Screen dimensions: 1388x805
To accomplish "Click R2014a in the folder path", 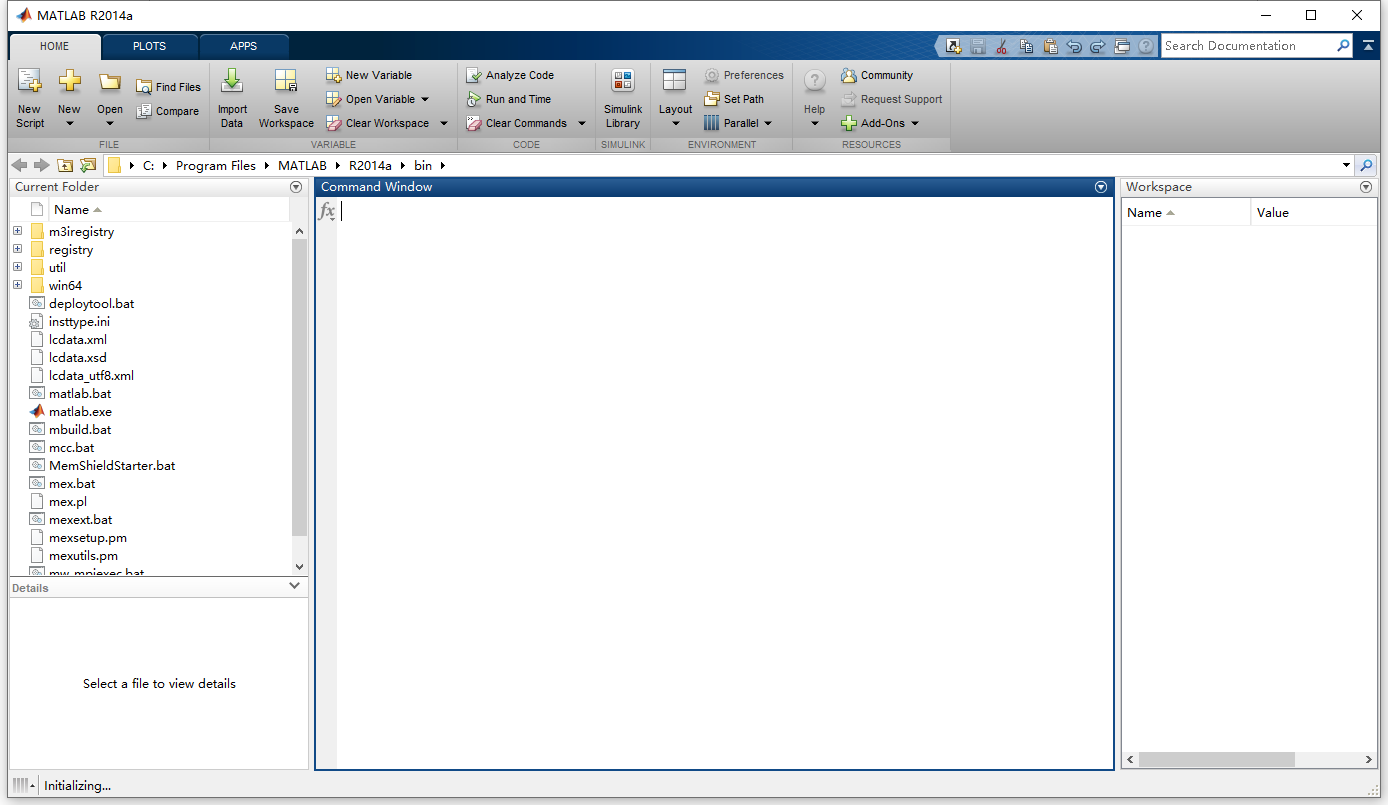I will pos(370,166).
